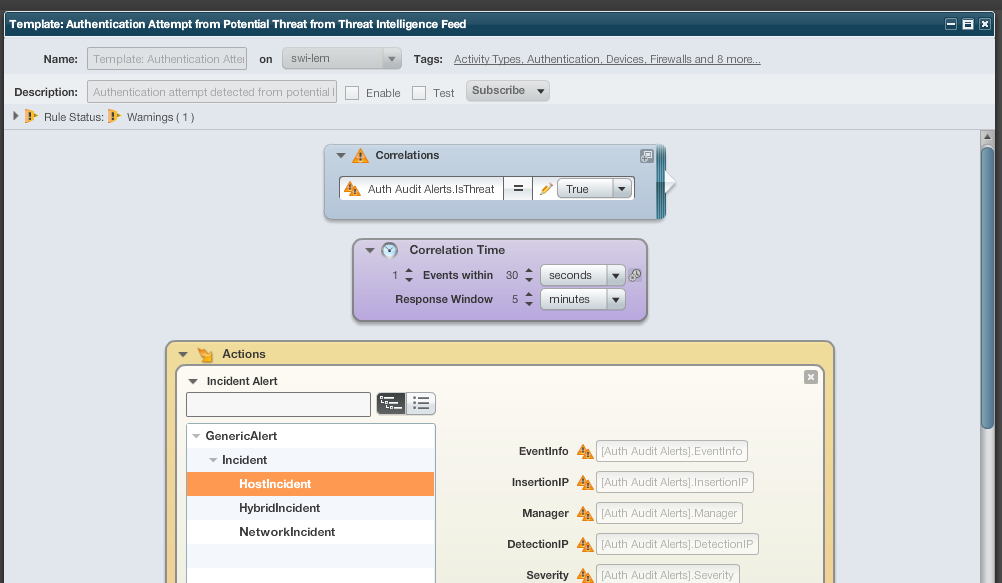1002x583 pixels.
Task: Click the warning icon next to Manager
Action: (585, 513)
